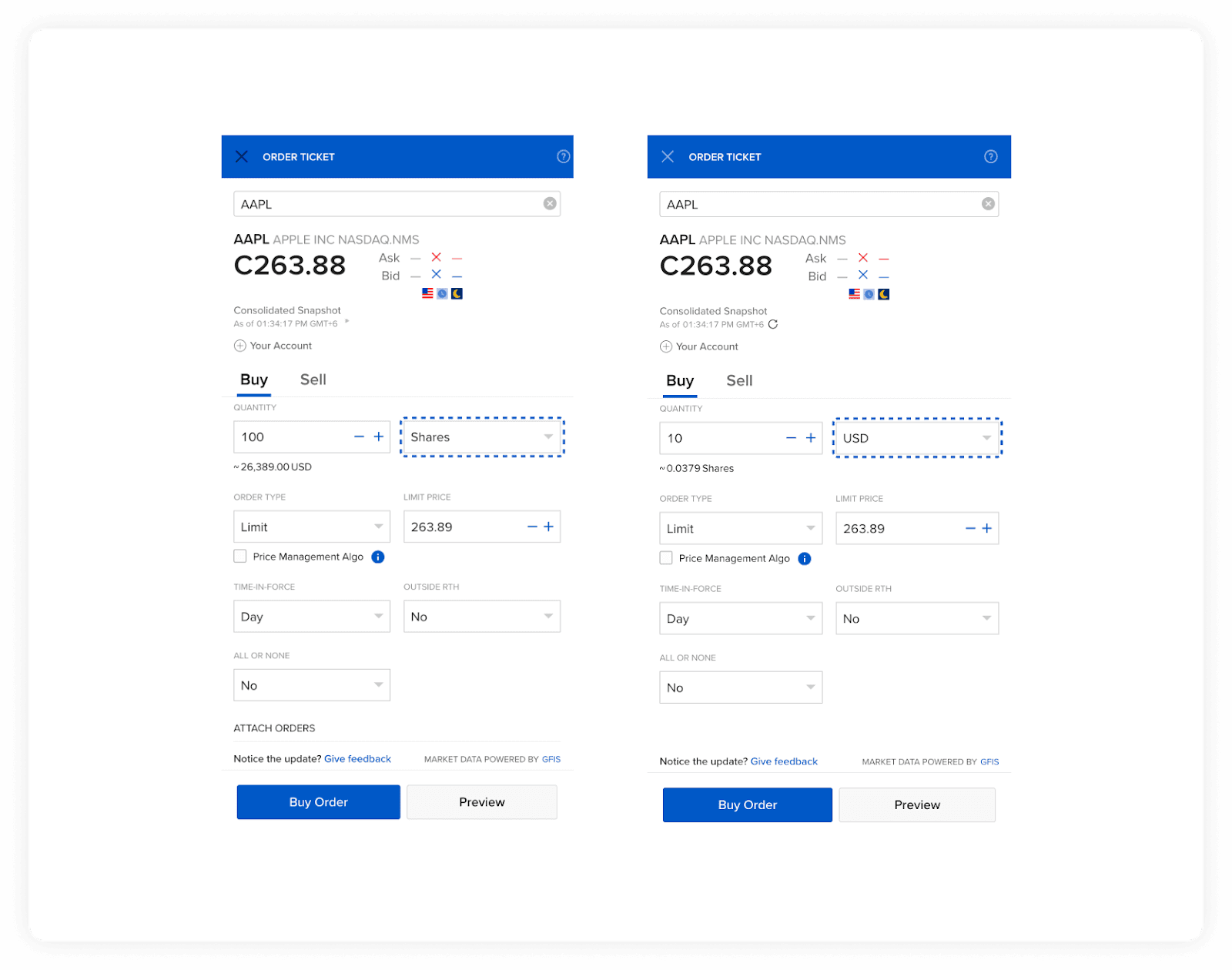Close the left order ticket with X

241,156
